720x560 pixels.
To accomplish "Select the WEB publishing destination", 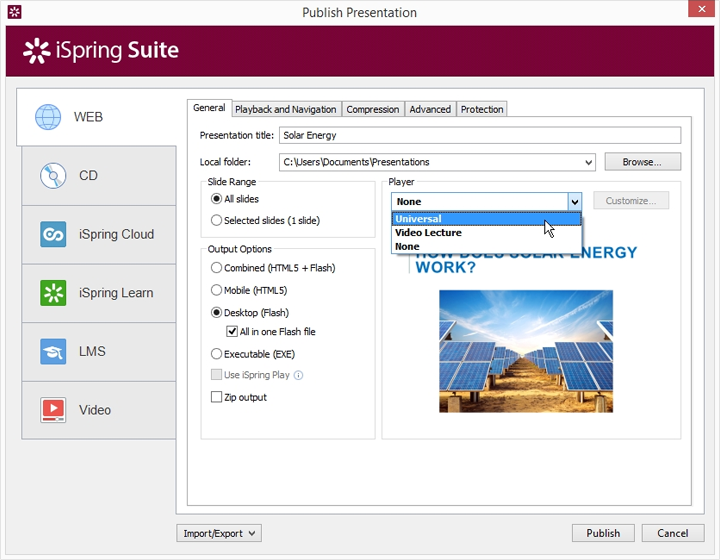I will click(x=96, y=117).
